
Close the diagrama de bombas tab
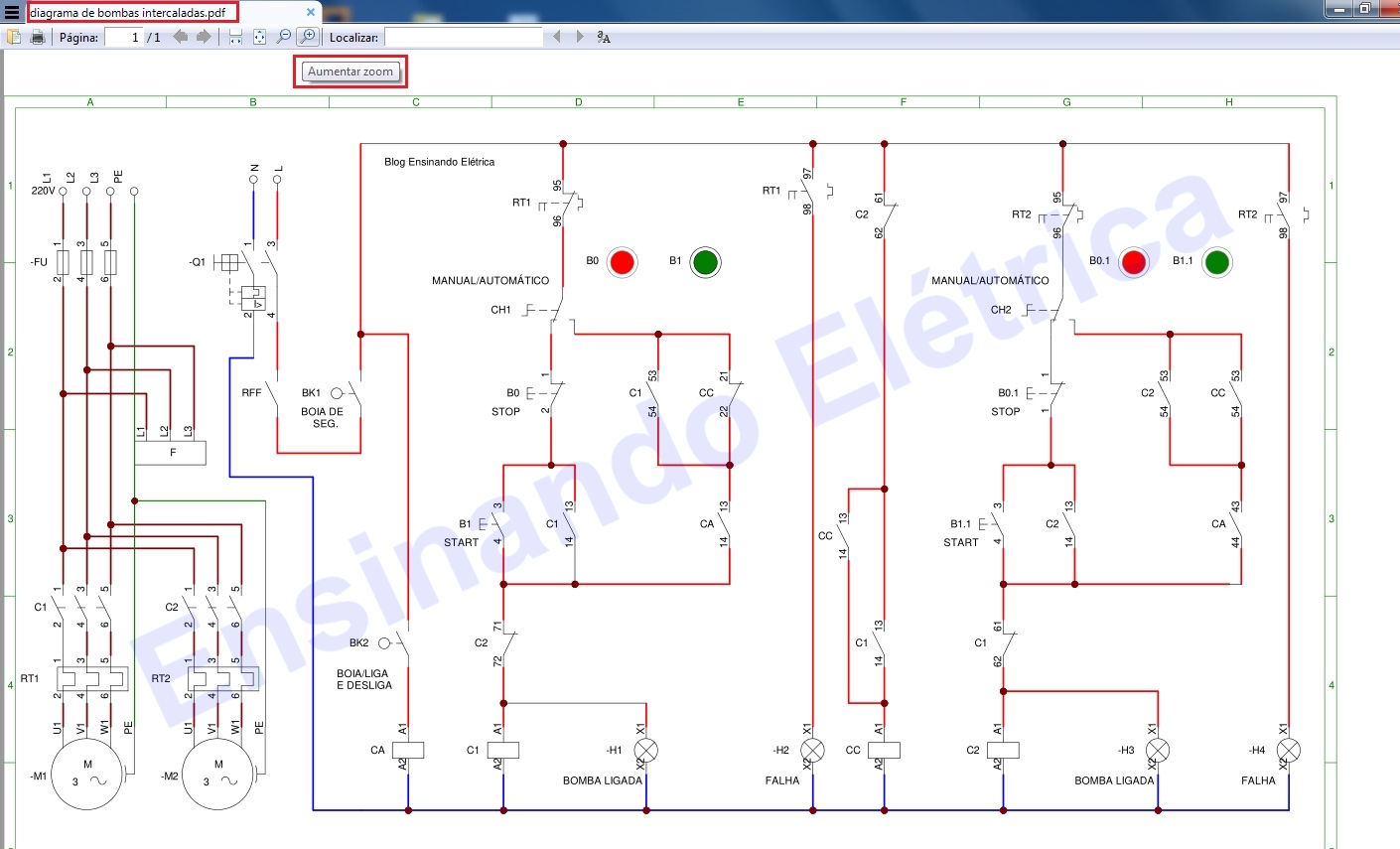coord(311,12)
